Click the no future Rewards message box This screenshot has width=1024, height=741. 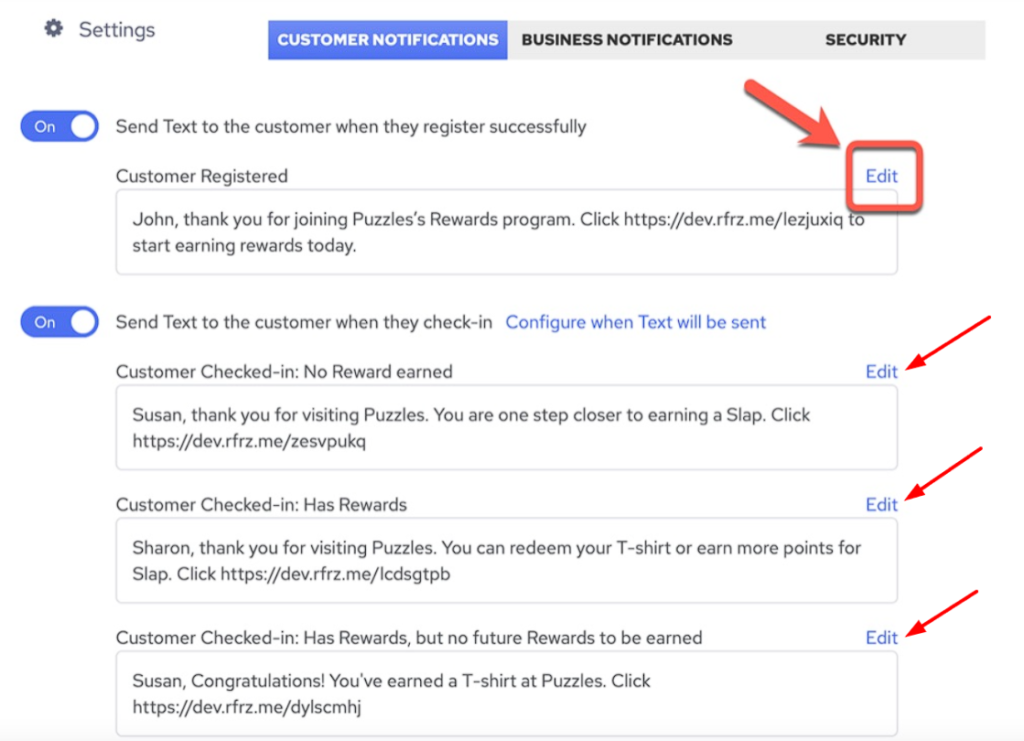[x=506, y=693]
